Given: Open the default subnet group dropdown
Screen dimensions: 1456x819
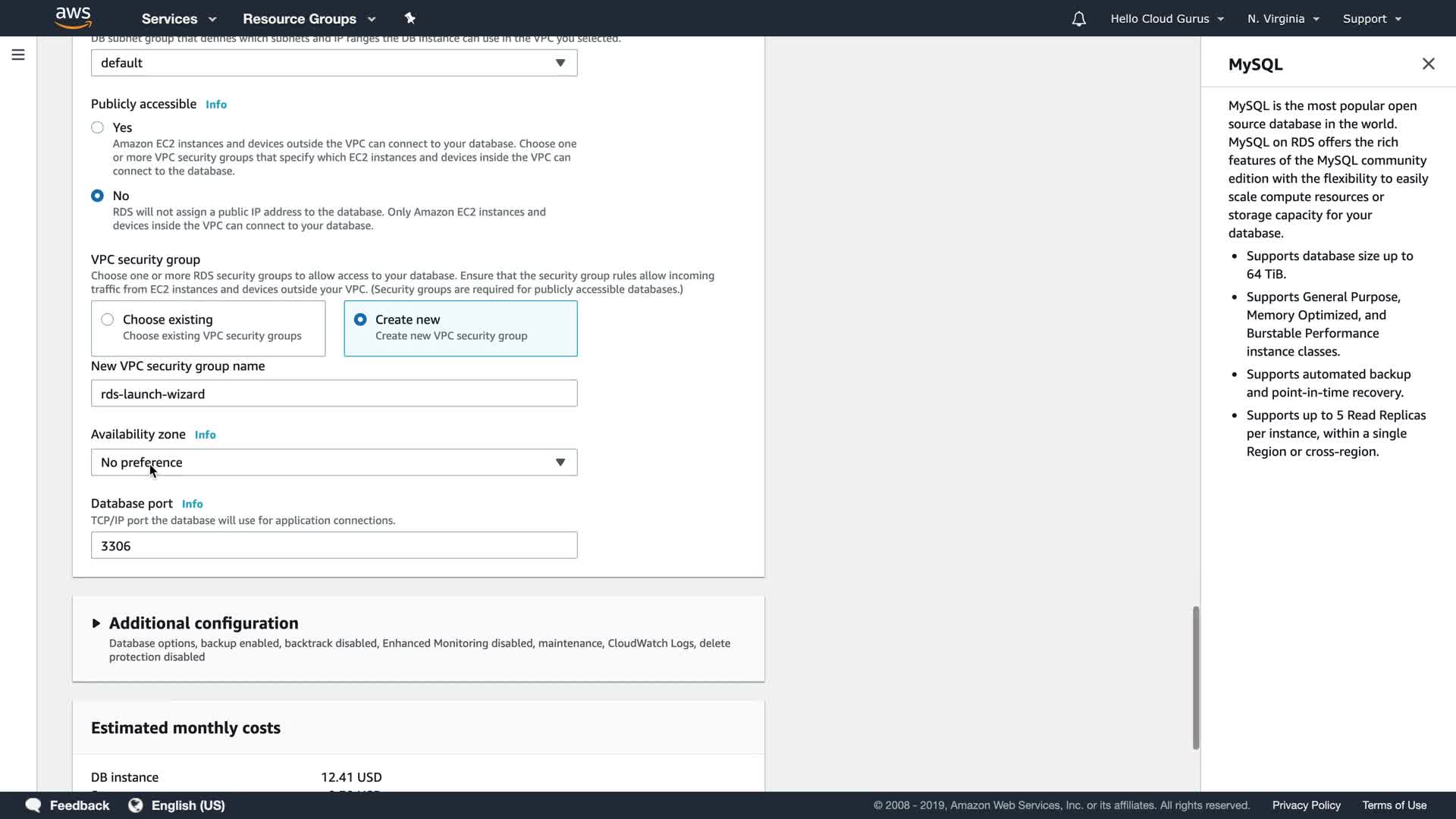Looking at the screenshot, I should [334, 63].
